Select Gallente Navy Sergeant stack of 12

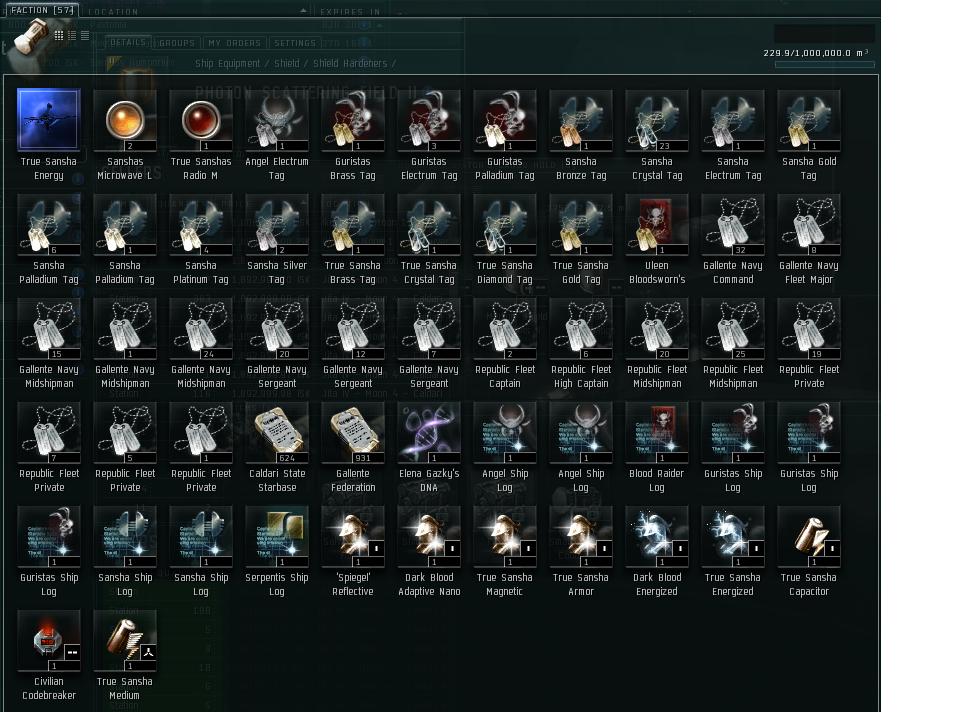(353, 328)
